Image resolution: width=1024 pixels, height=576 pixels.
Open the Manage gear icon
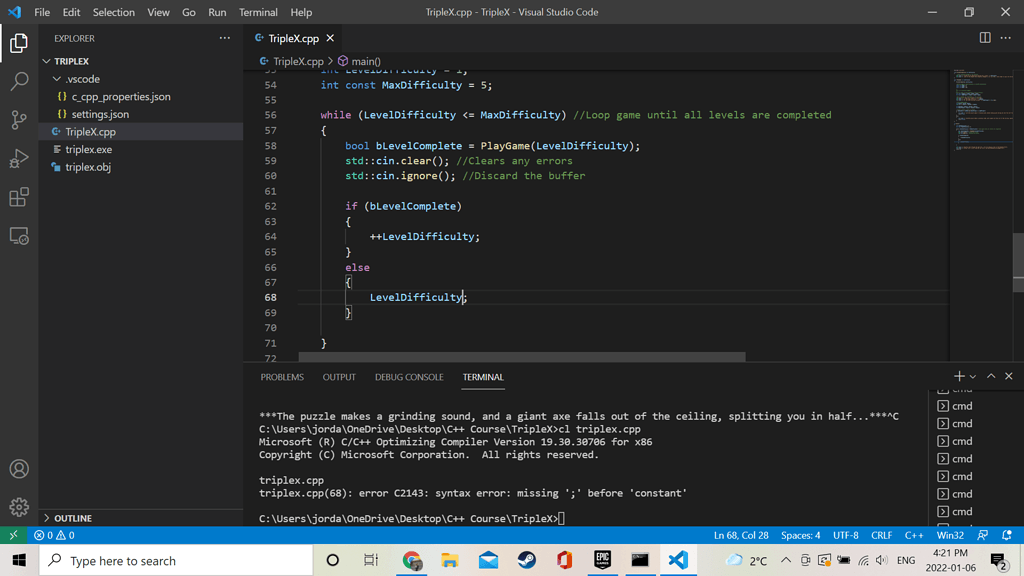point(18,507)
